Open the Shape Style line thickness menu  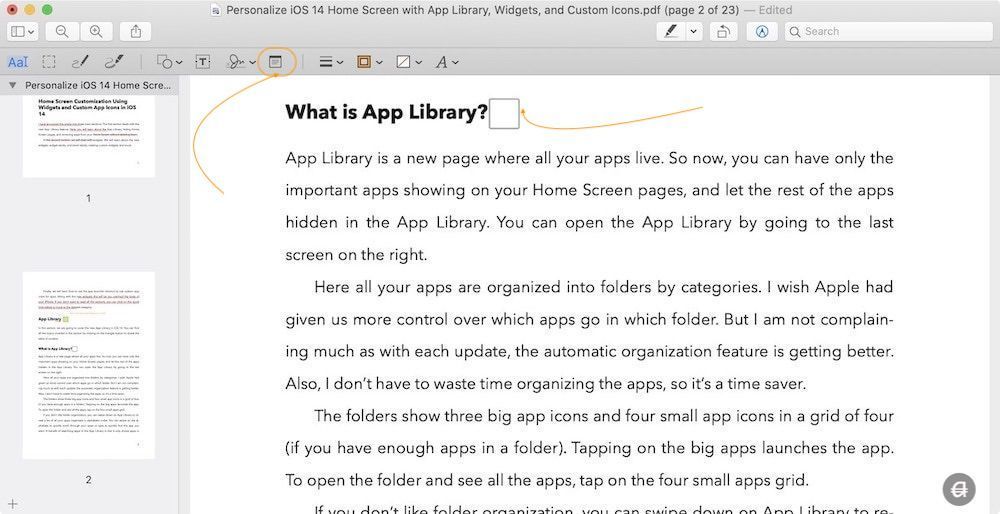330,62
